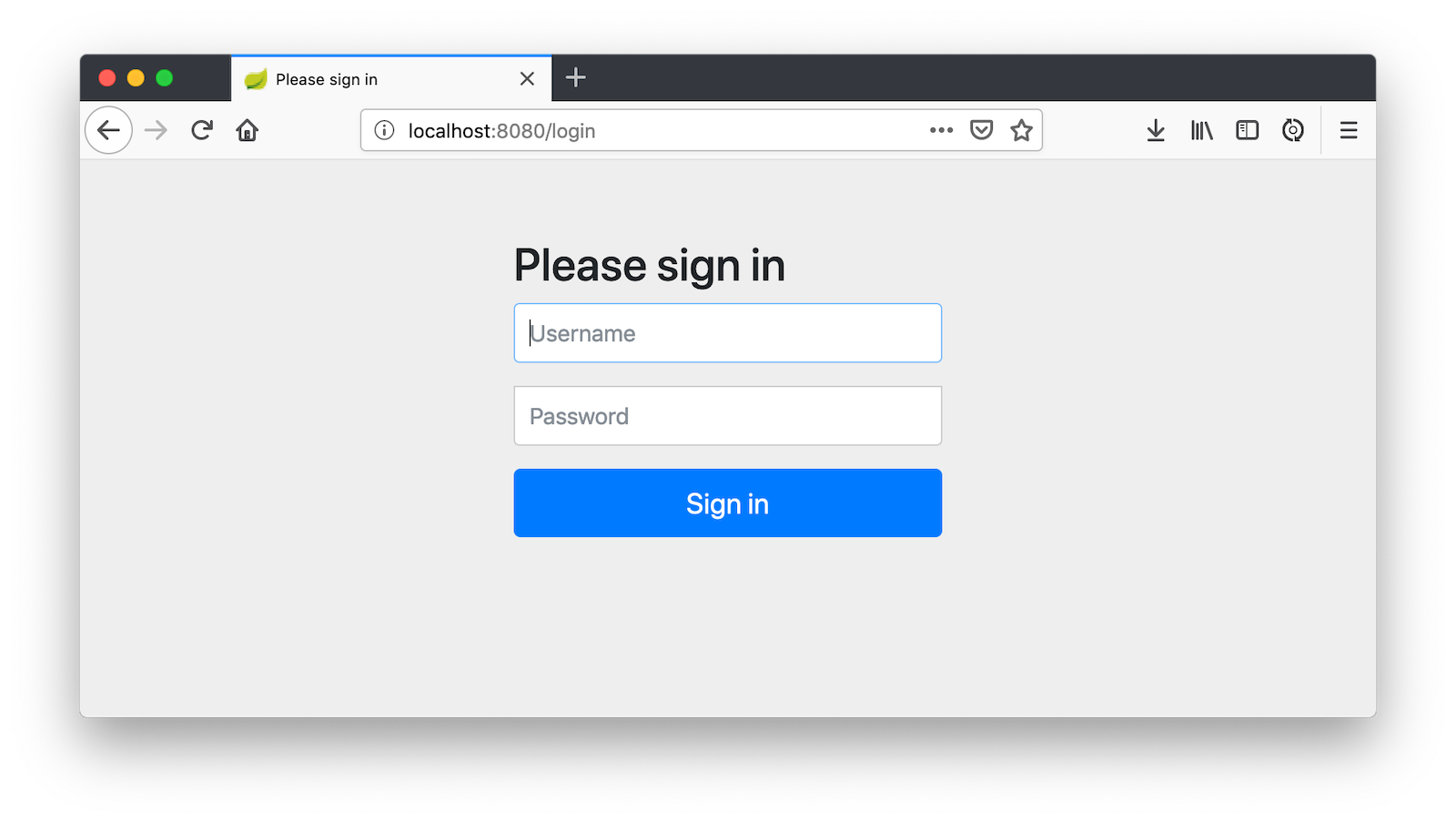This screenshot has height=823, width=1456.
Task: Close the "Please sign in" tab
Action: [x=527, y=79]
